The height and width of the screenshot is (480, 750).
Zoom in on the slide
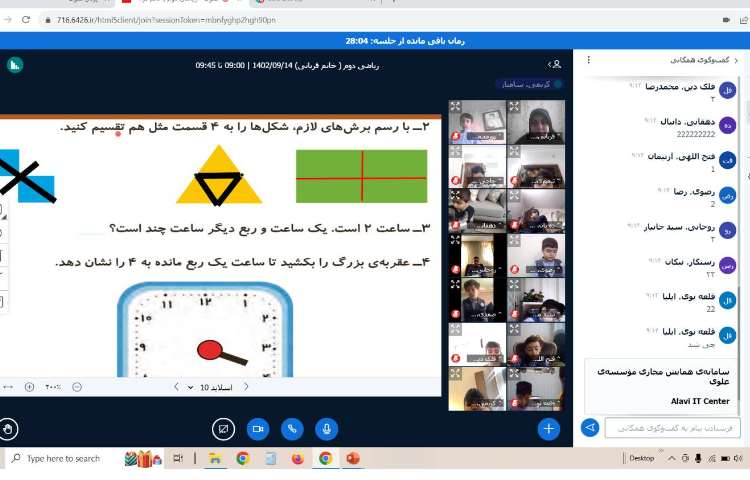[x=29, y=387]
